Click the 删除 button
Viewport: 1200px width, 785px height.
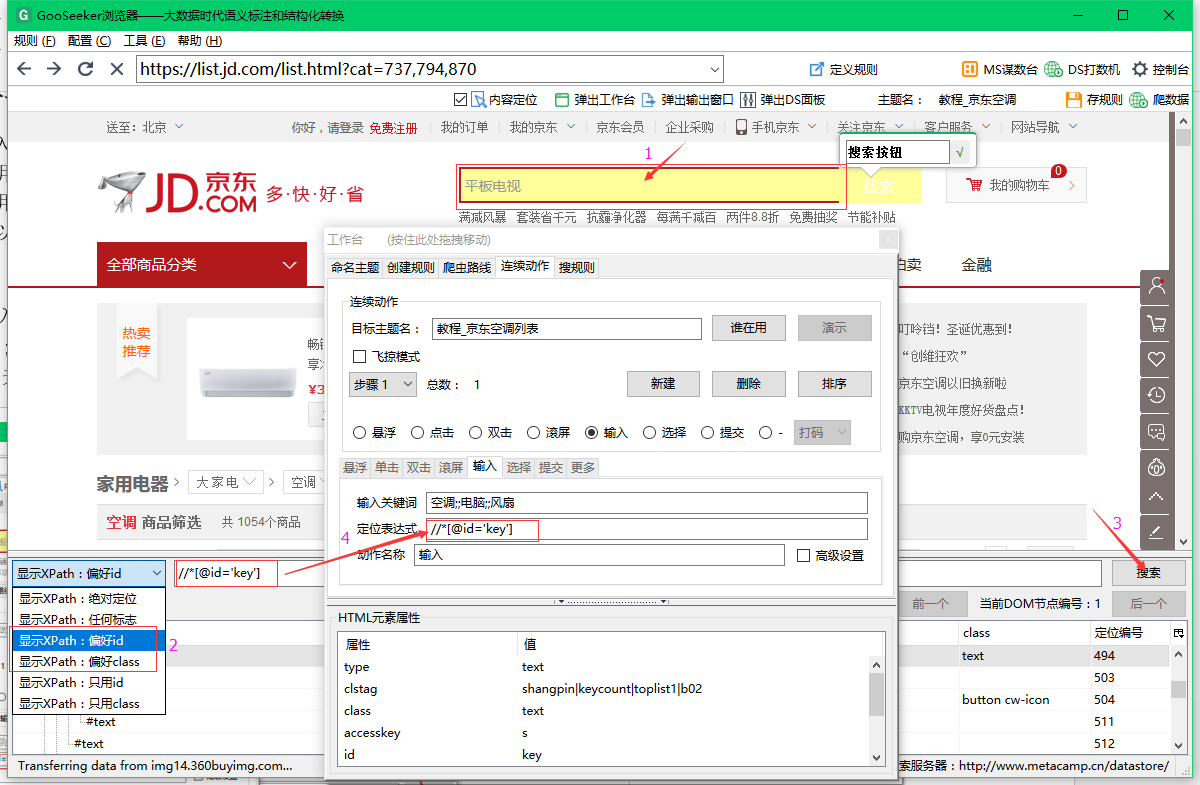[748, 384]
